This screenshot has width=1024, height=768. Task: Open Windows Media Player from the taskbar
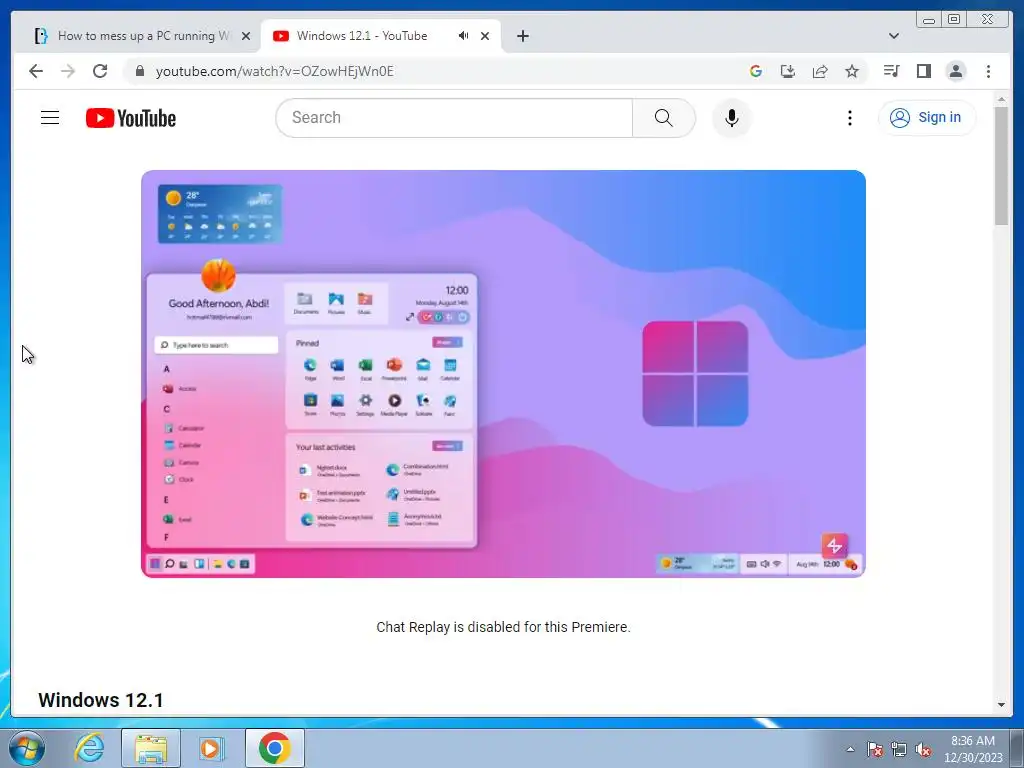click(212, 748)
